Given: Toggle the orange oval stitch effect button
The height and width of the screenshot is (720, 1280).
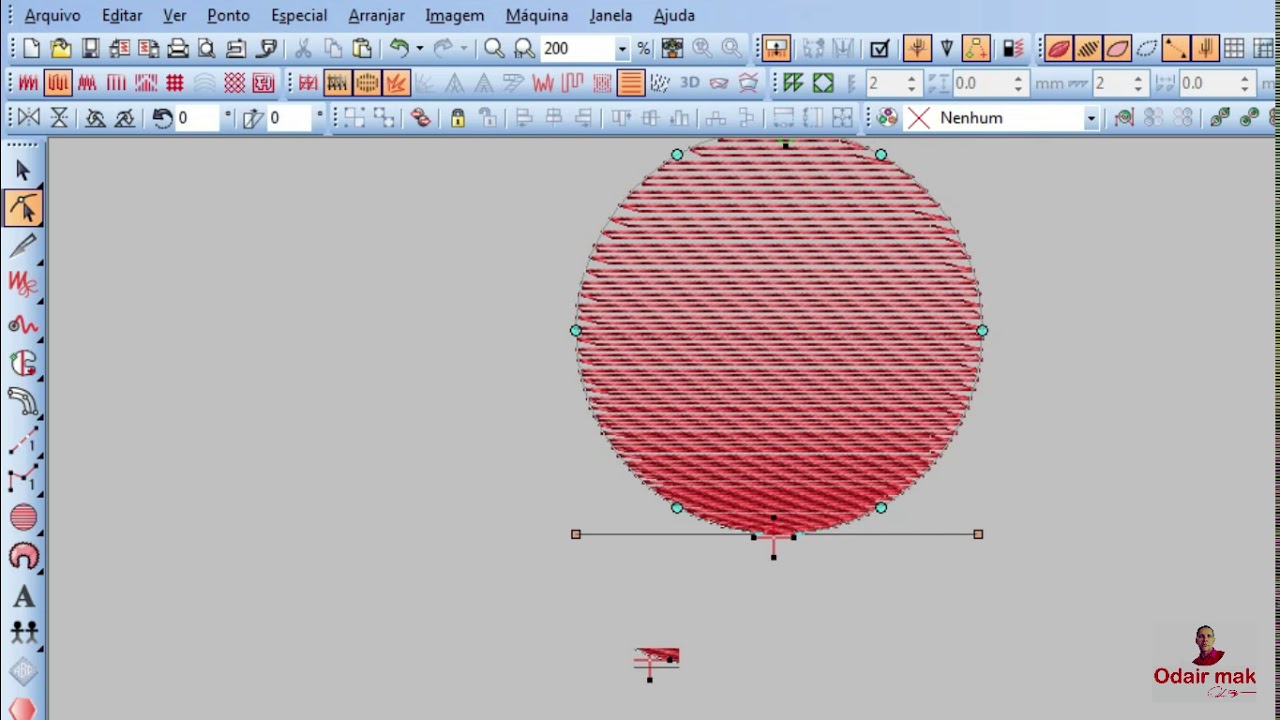Looking at the screenshot, I should click(x=367, y=83).
